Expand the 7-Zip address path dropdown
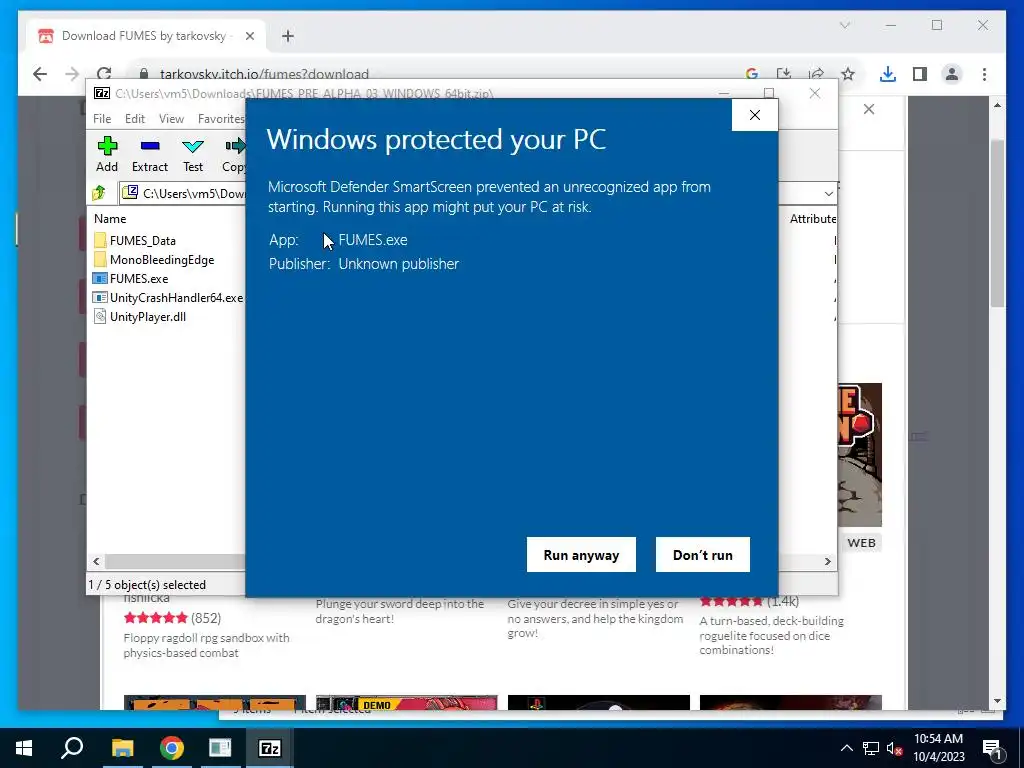 (829, 193)
